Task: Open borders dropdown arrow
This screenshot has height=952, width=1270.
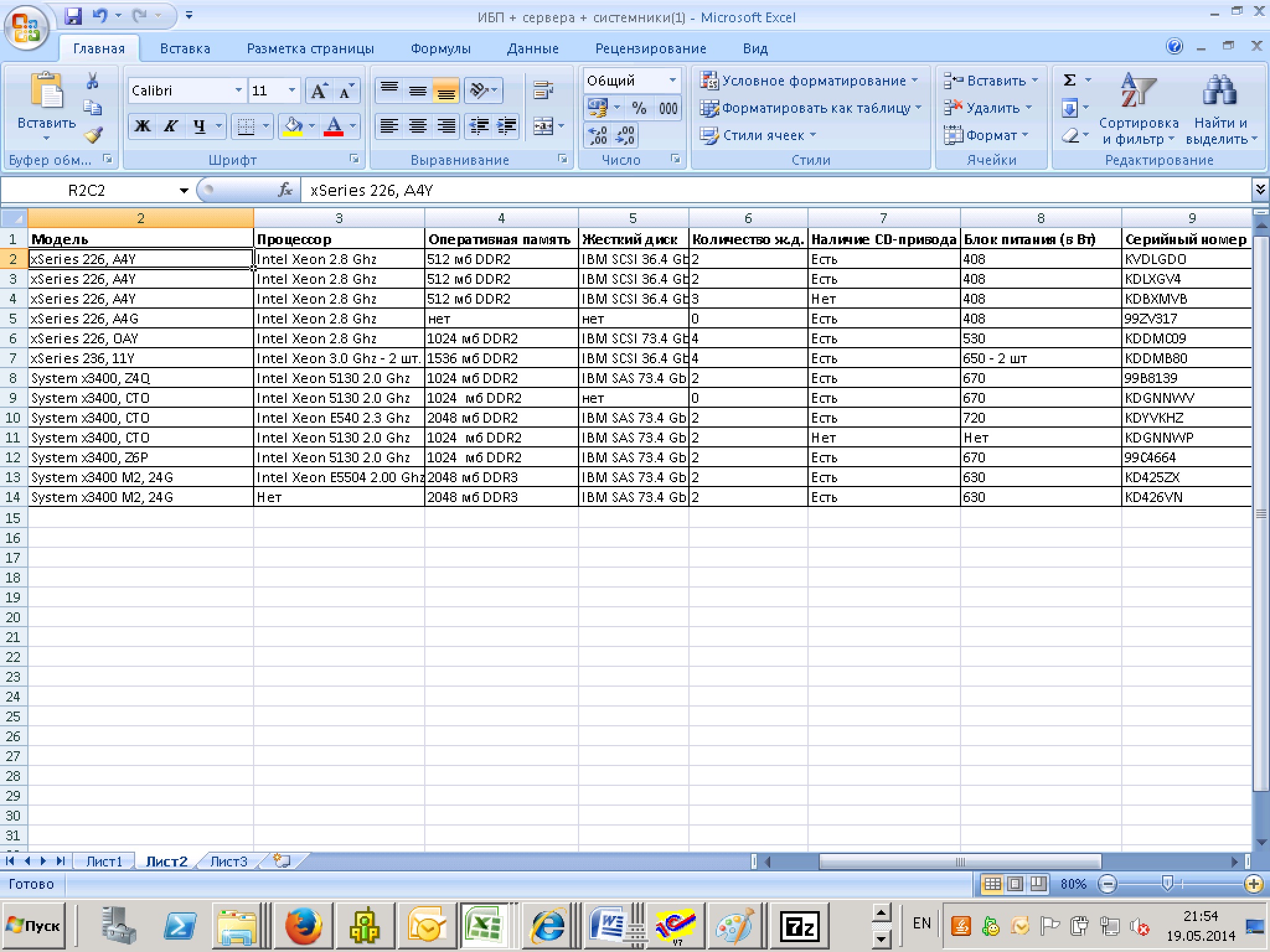Action: pyautogui.click(x=266, y=126)
